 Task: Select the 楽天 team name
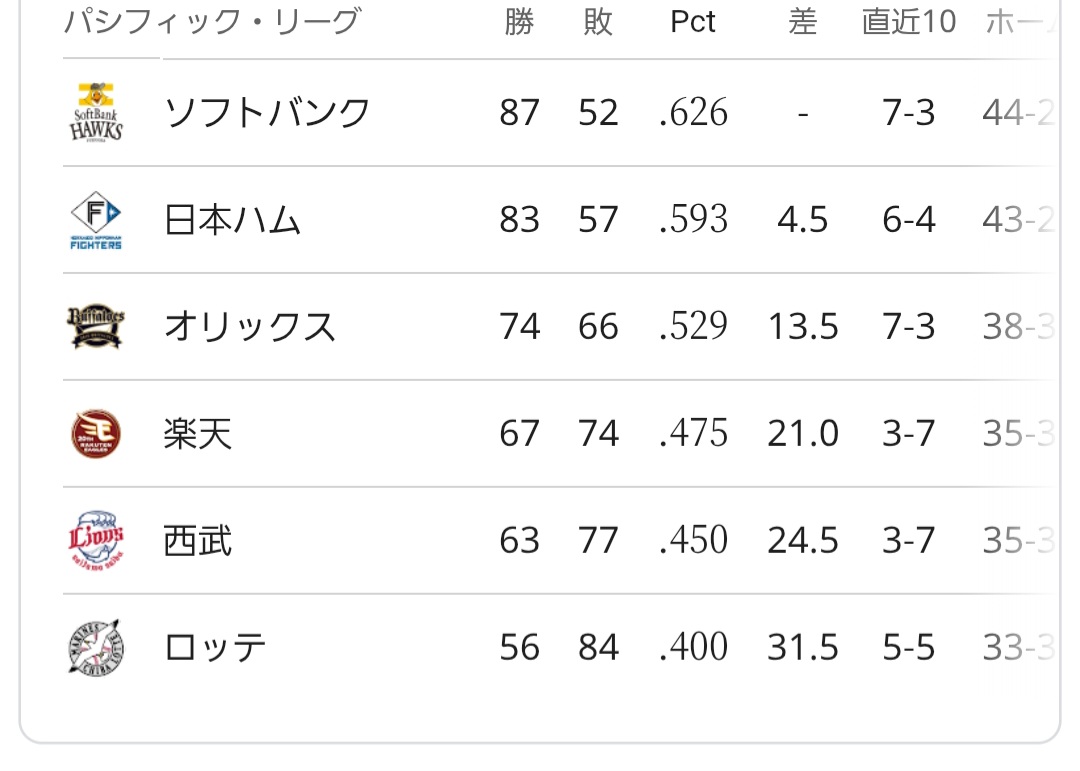tap(198, 434)
